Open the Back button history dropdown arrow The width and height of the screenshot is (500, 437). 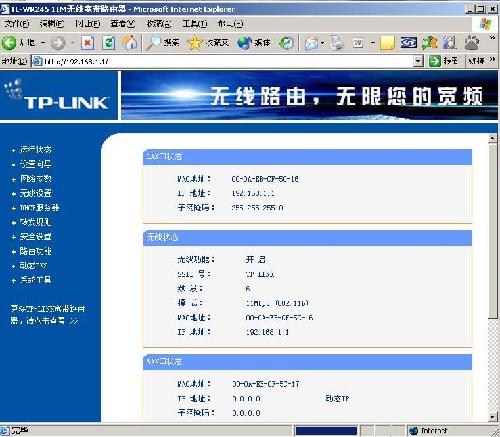tap(43, 43)
